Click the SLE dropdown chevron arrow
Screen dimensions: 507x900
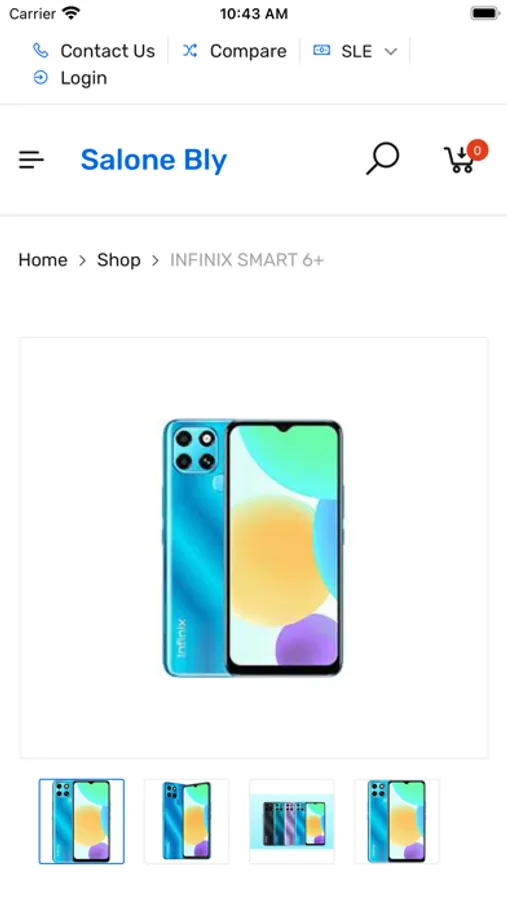tap(390, 52)
